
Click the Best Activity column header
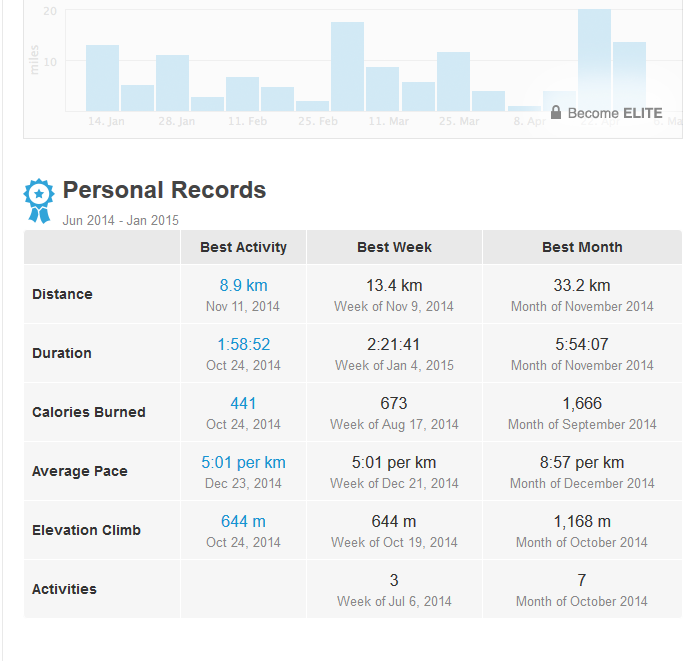click(243, 247)
